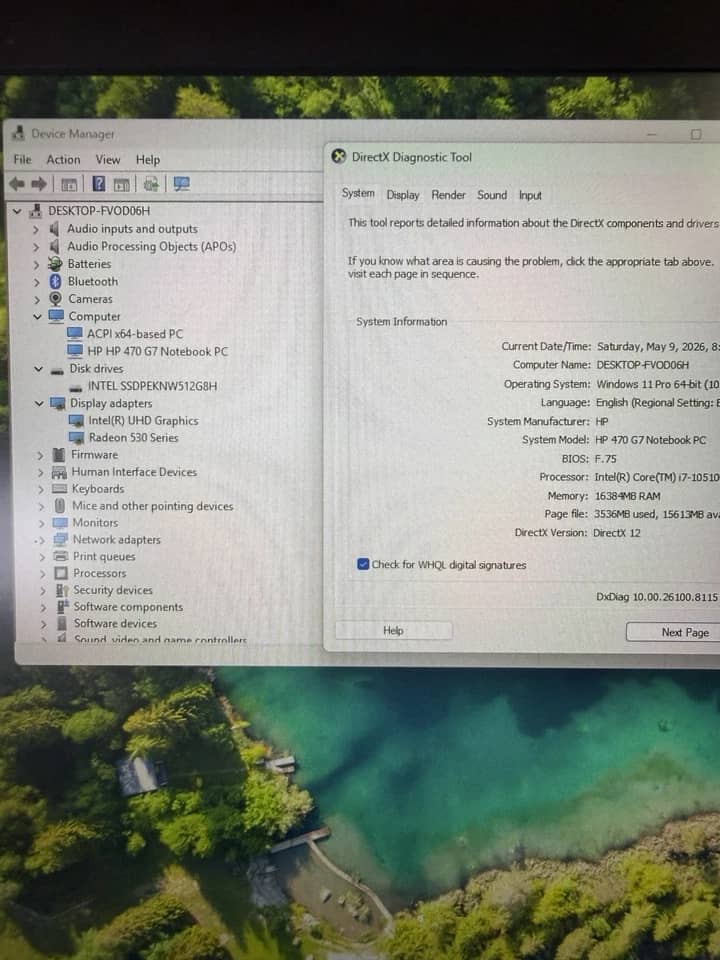Screen dimensions: 720x960
Task: Expand the Processors node arrow
Action: [42, 574]
